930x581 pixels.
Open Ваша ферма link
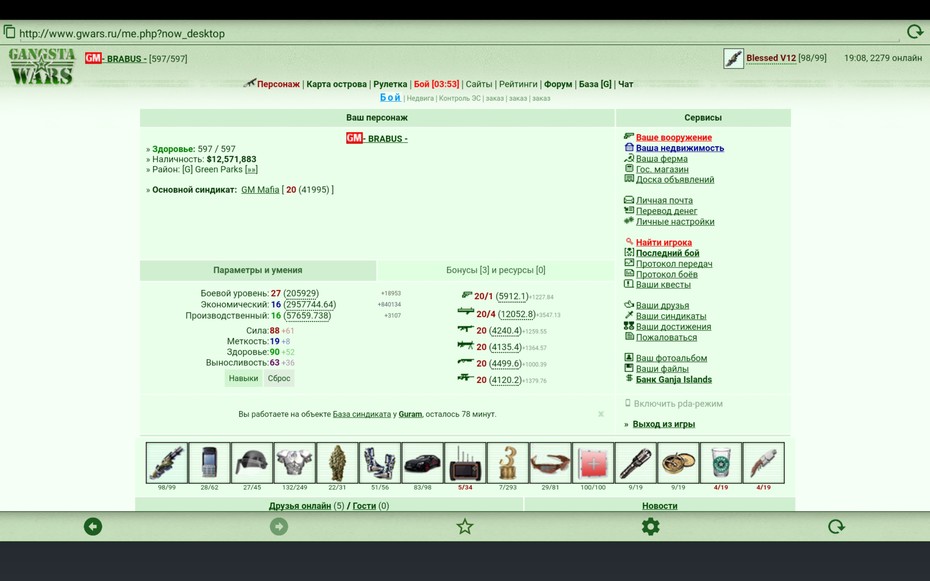click(662, 159)
